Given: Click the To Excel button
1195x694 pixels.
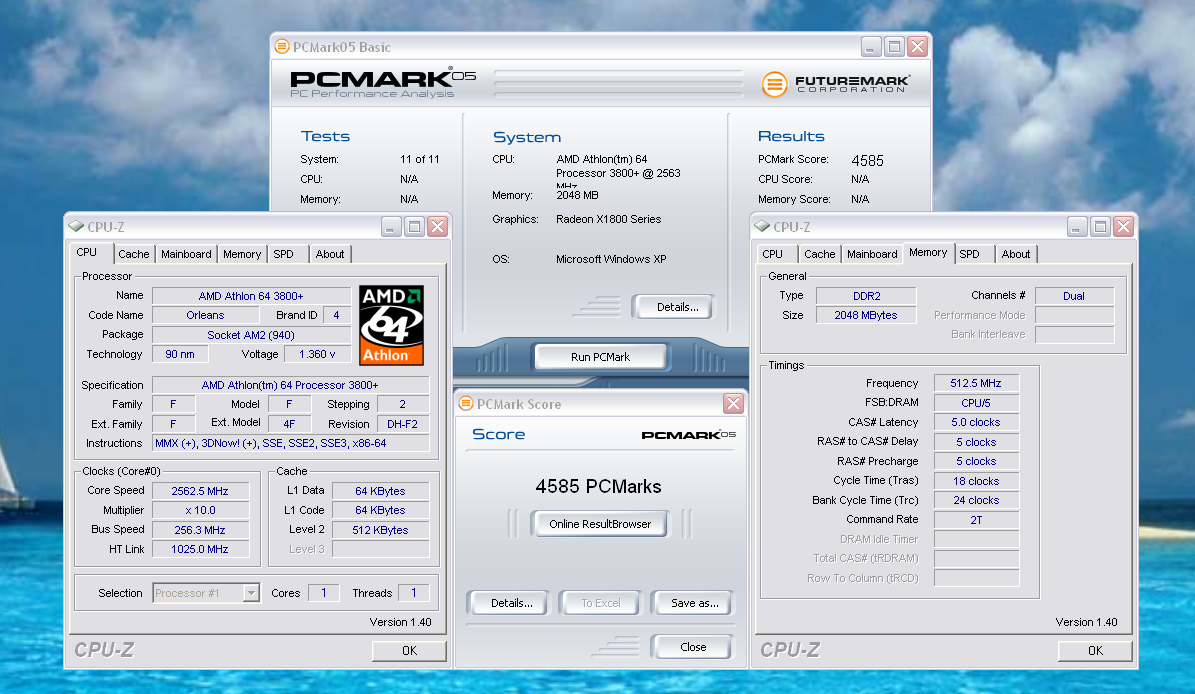Looking at the screenshot, I should 601,603.
